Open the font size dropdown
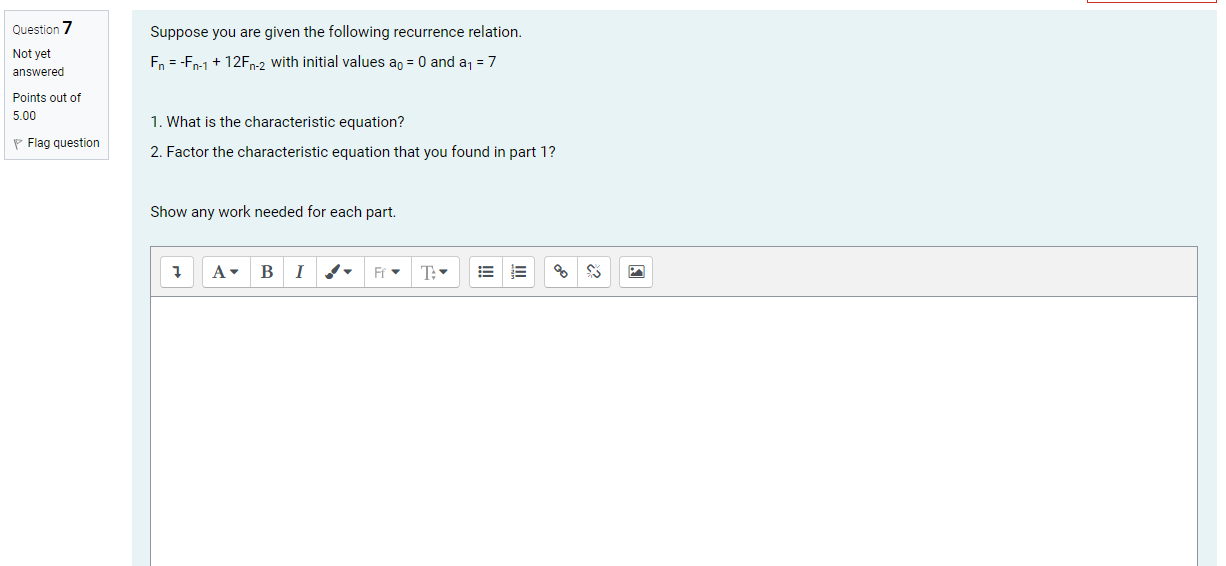1226x566 pixels. click(435, 272)
